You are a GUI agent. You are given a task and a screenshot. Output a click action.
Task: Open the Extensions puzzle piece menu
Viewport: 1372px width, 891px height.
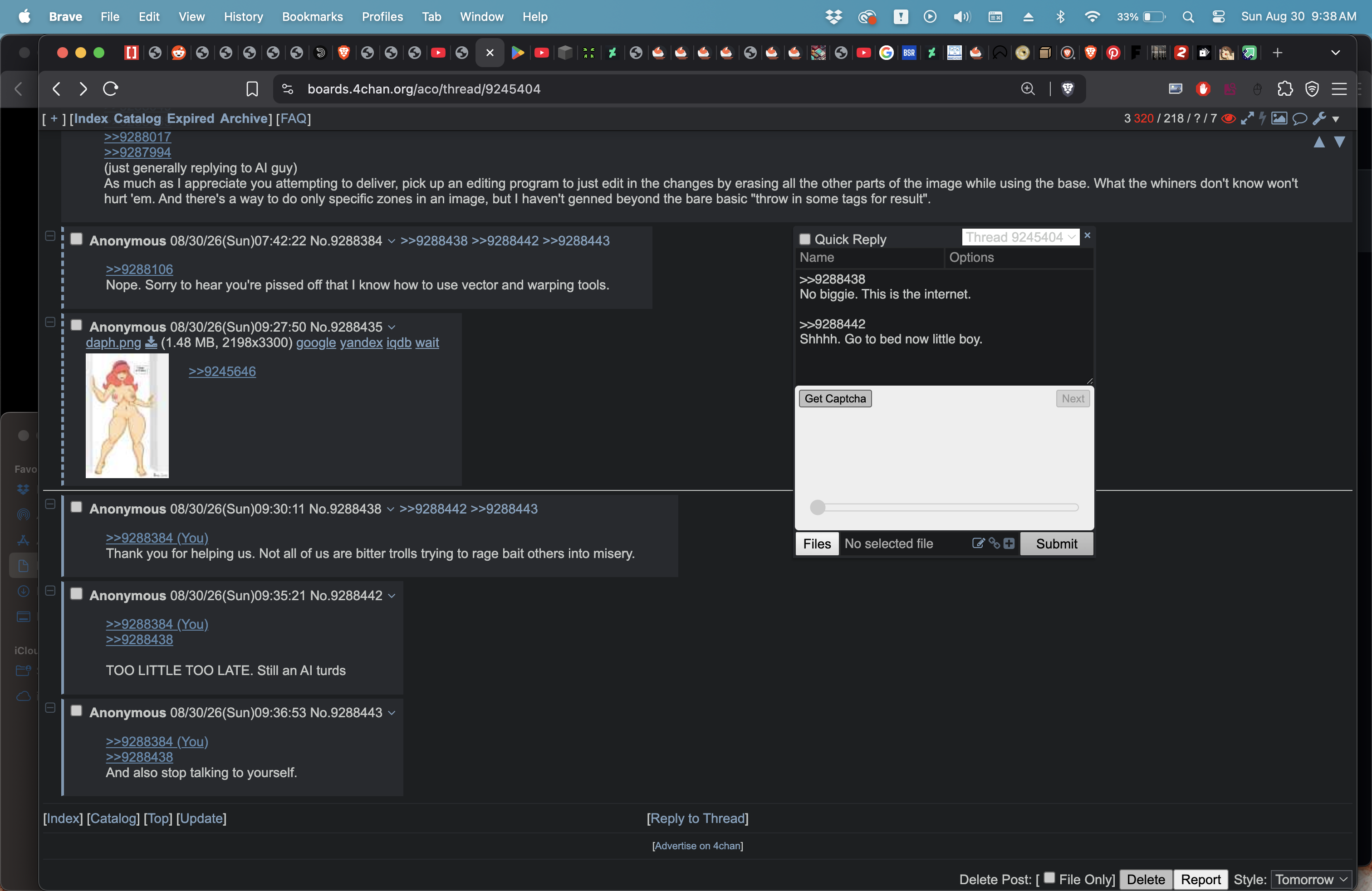coord(1285,89)
